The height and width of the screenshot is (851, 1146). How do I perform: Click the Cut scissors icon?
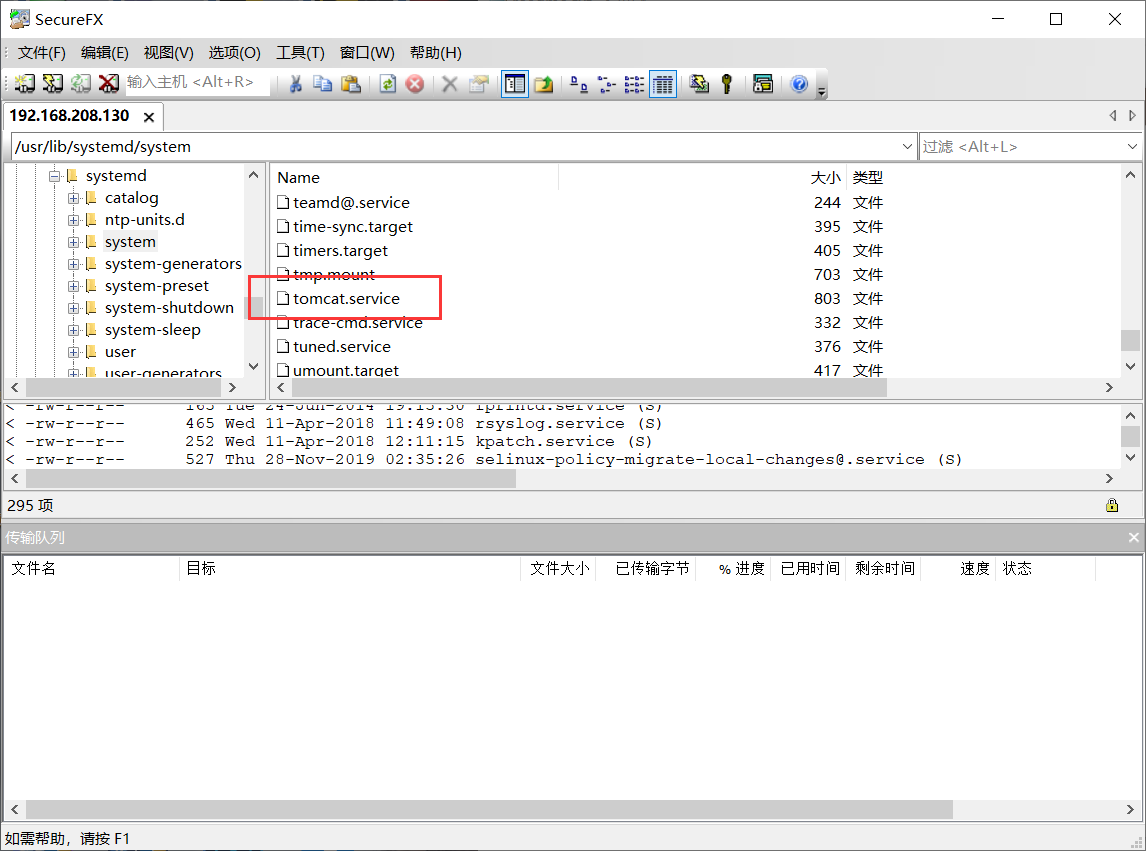coord(295,84)
